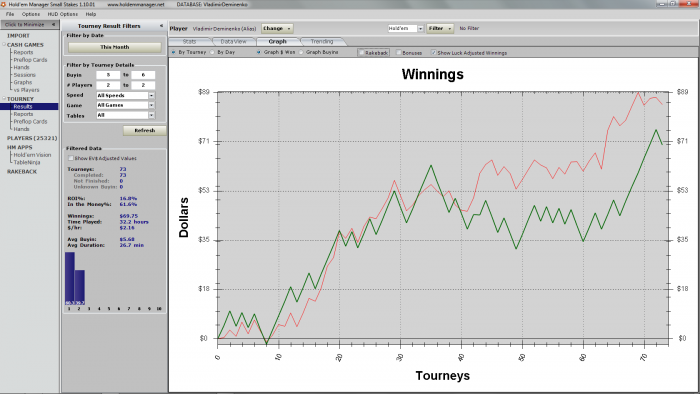Open the Game dropdown
The image size is (700, 394).
[152, 105]
